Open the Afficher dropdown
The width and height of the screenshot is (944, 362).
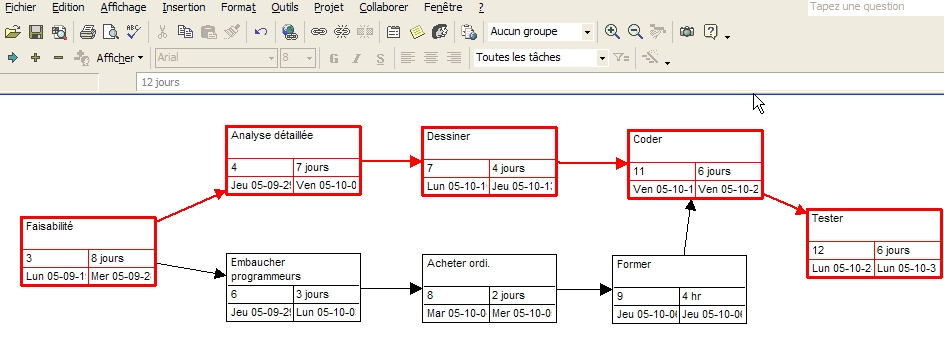[x=120, y=58]
